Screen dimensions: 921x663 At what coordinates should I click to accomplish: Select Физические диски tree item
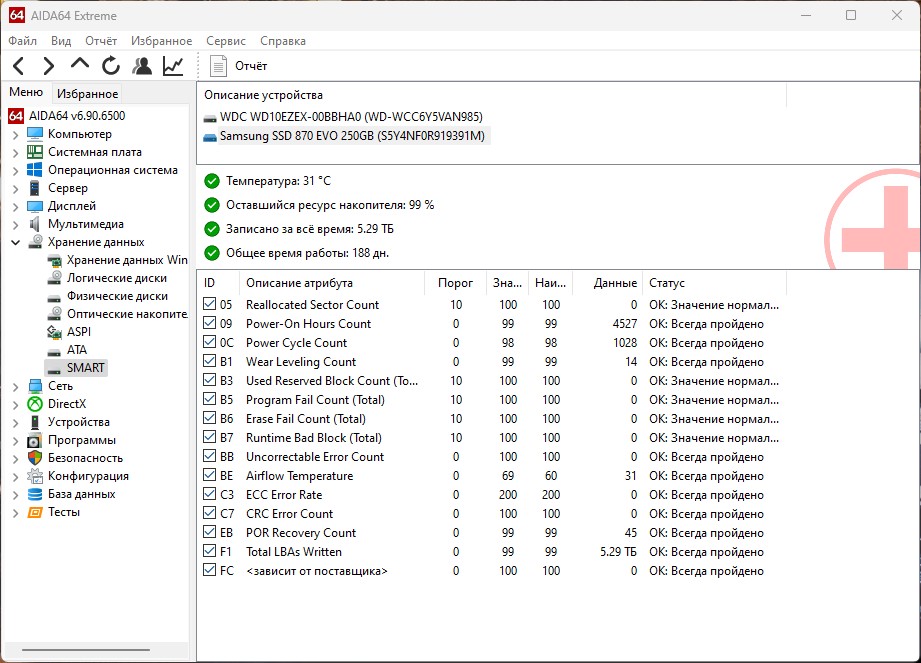pos(117,296)
